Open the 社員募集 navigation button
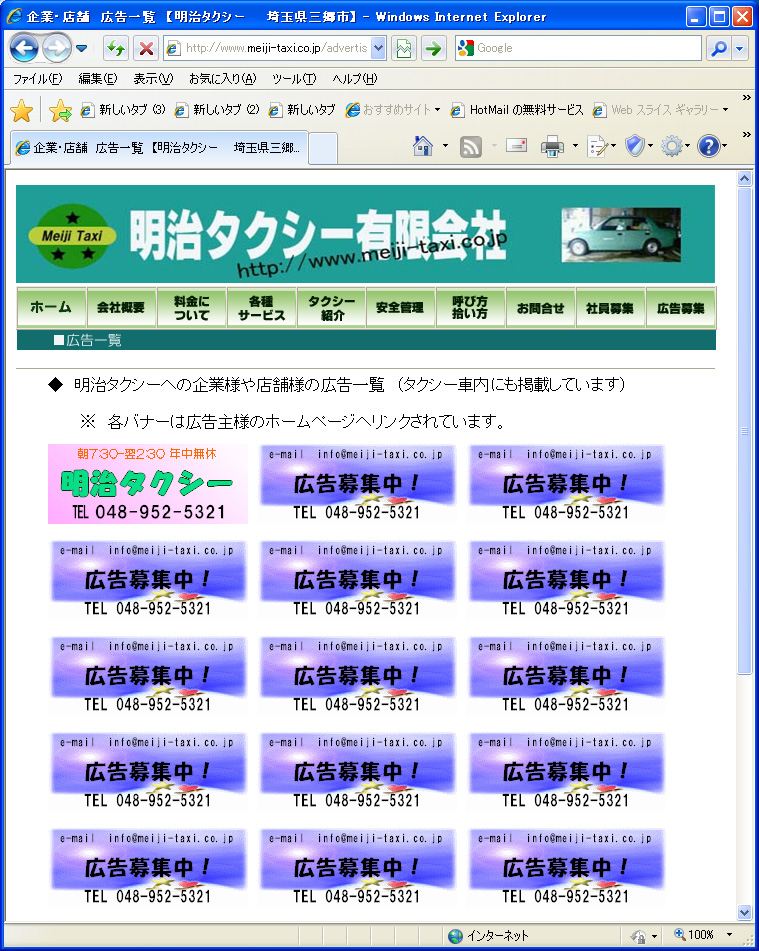The image size is (759, 951). pos(610,308)
